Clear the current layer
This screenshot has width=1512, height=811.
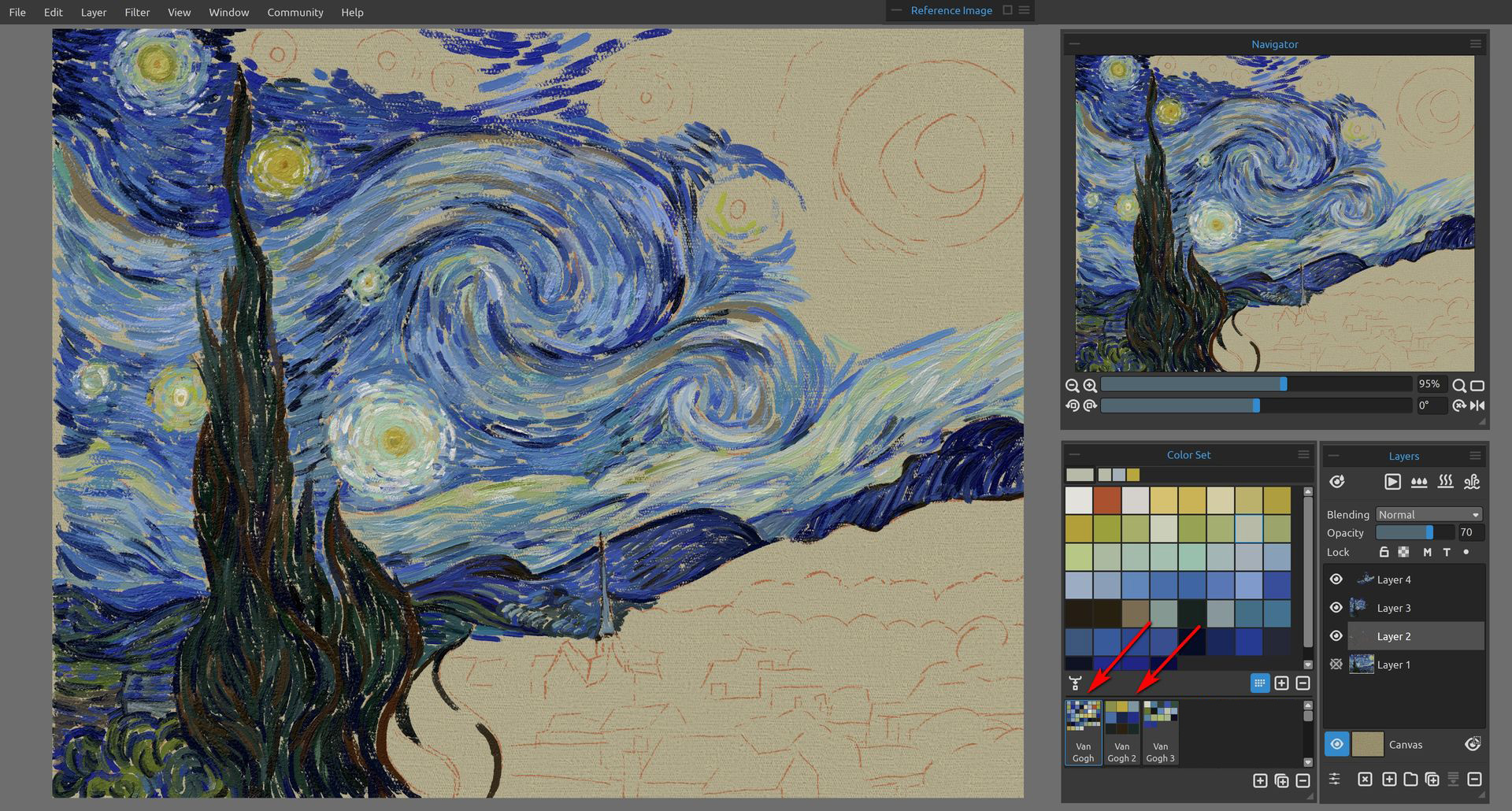pos(1365,779)
